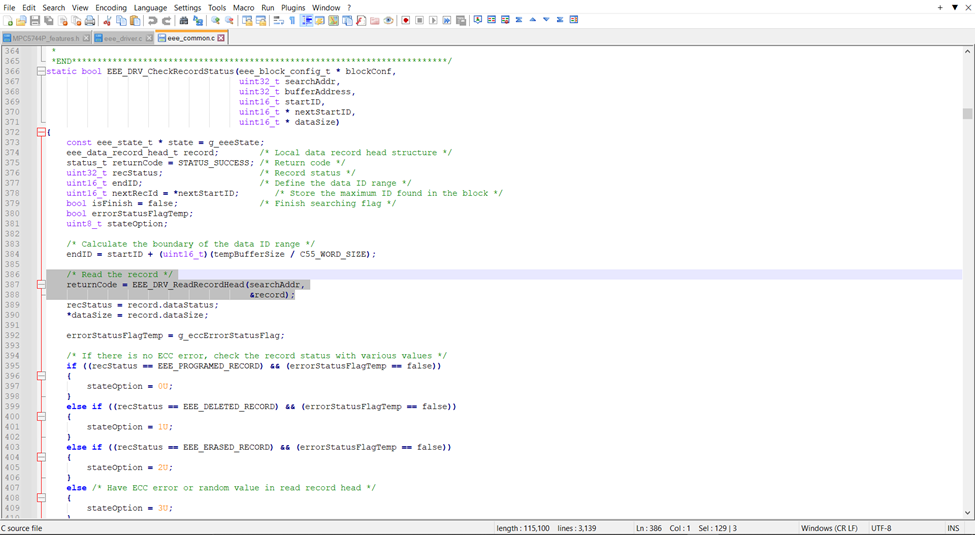Toggle Synchronize Vertical Scrolling icon

point(246,21)
